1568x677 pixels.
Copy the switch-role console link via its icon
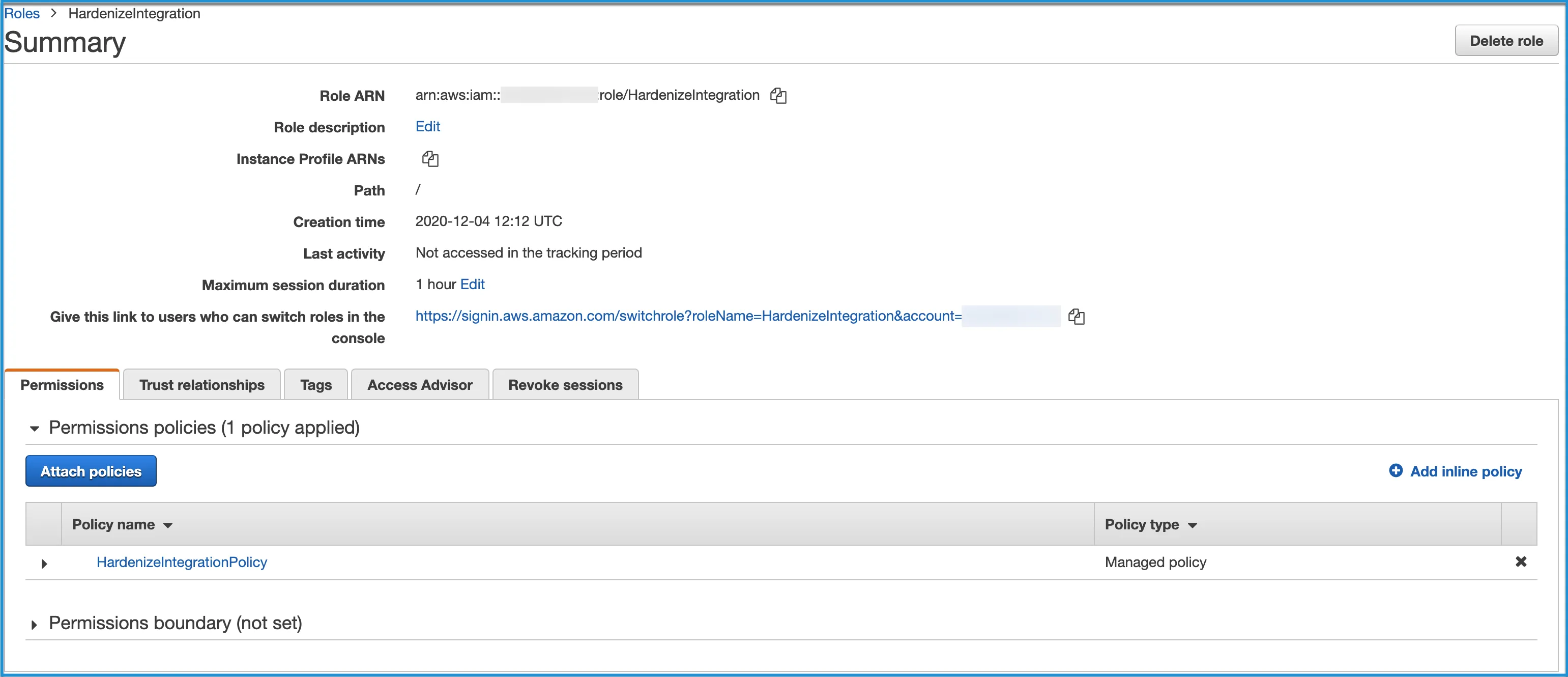[1078, 316]
